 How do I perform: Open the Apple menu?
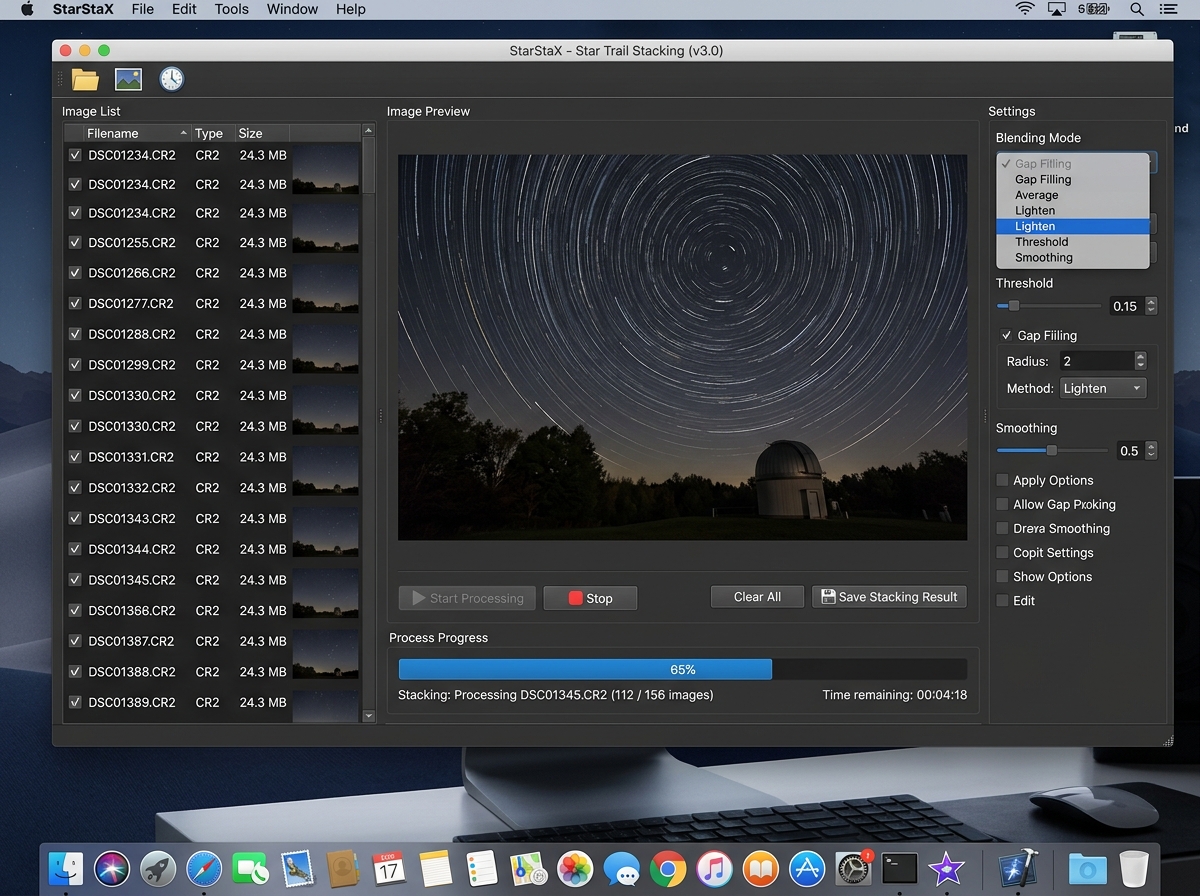coord(27,9)
